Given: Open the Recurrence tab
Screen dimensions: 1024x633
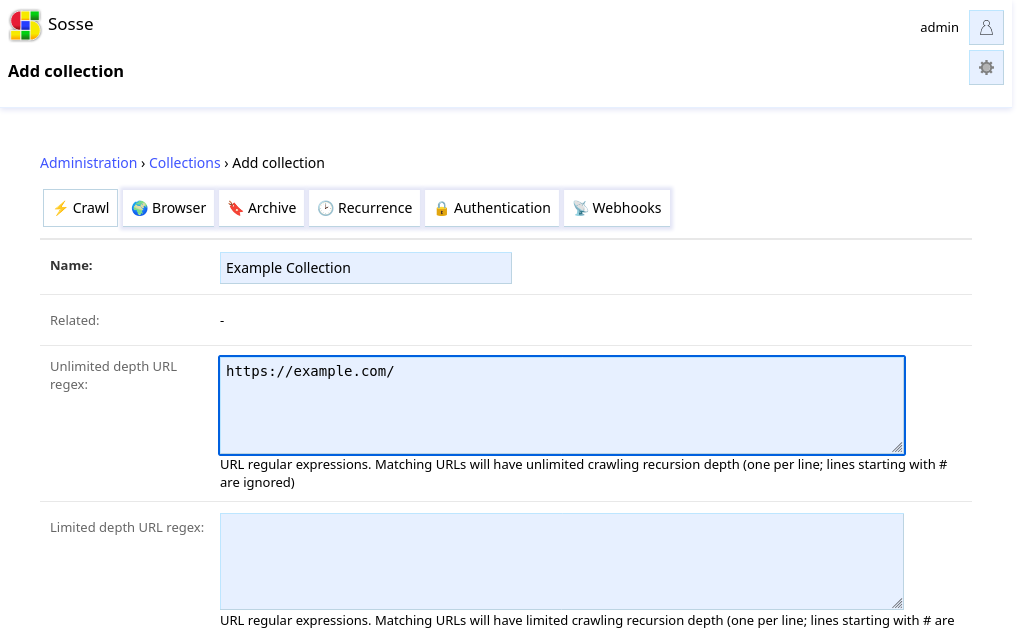Looking at the screenshot, I should [x=364, y=208].
